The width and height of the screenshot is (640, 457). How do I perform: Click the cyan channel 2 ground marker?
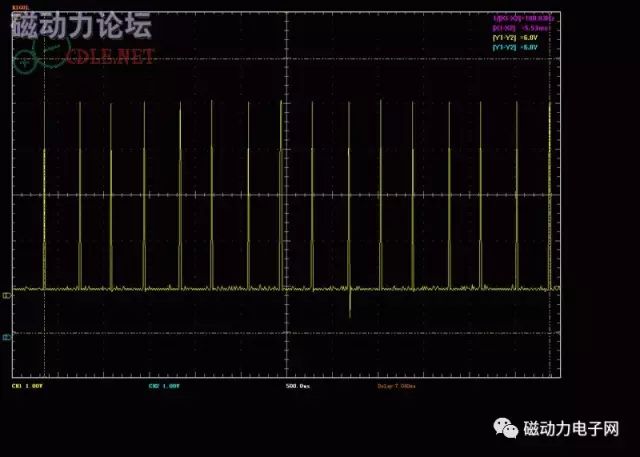click(x=7, y=337)
